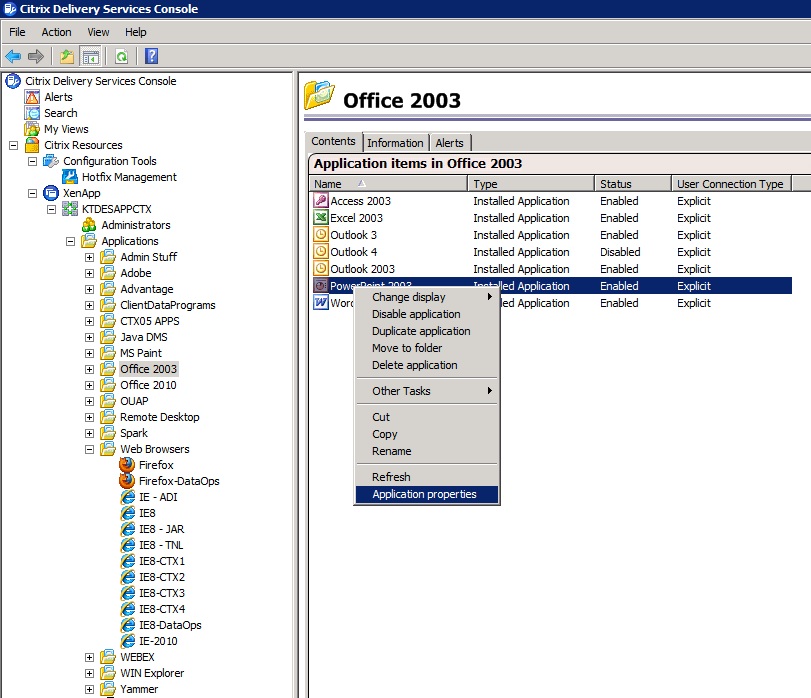Expand the Office 2010 folder
The width and height of the screenshot is (811, 698).
click(x=89, y=385)
